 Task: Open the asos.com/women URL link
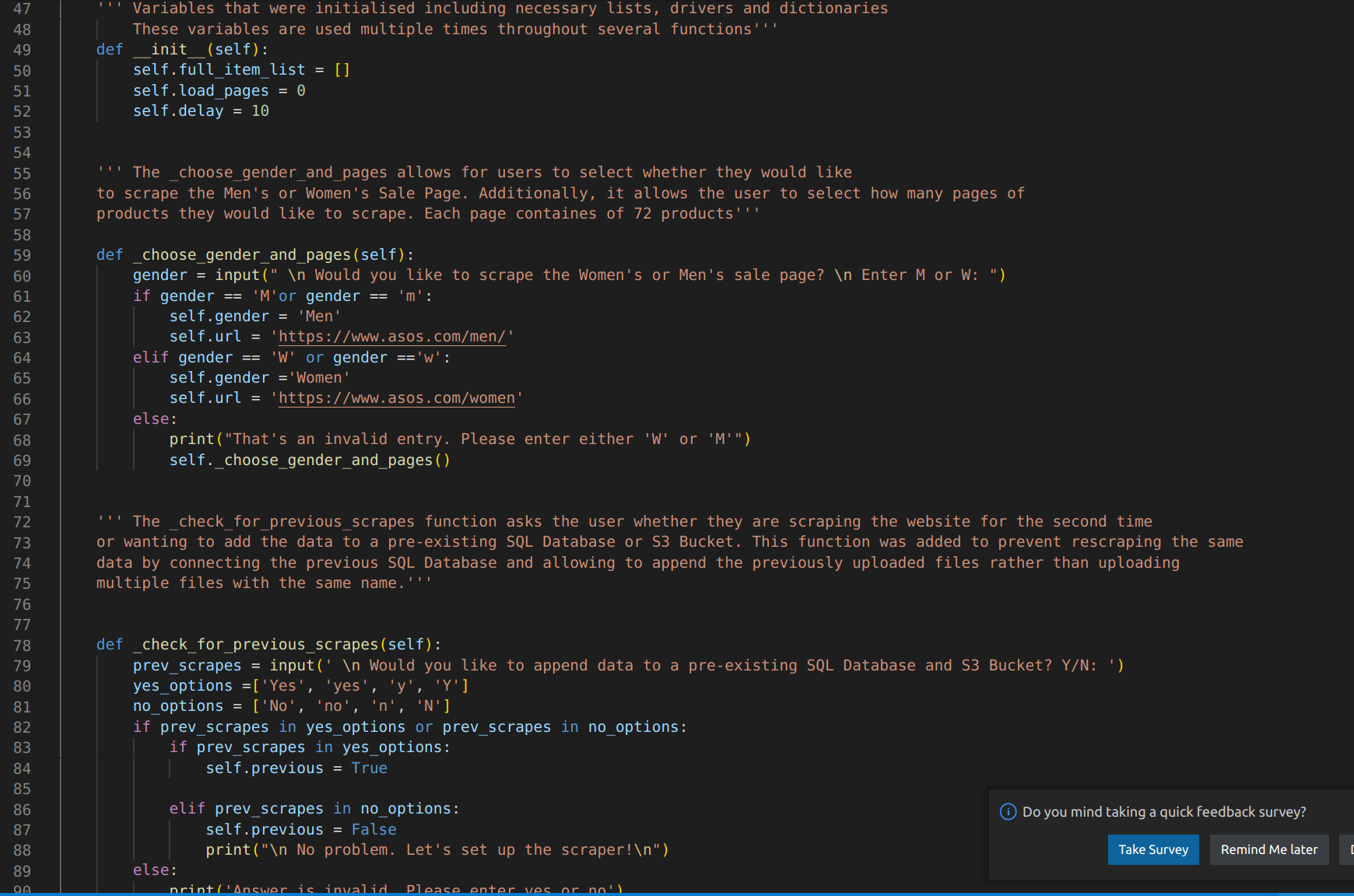pos(397,397)
